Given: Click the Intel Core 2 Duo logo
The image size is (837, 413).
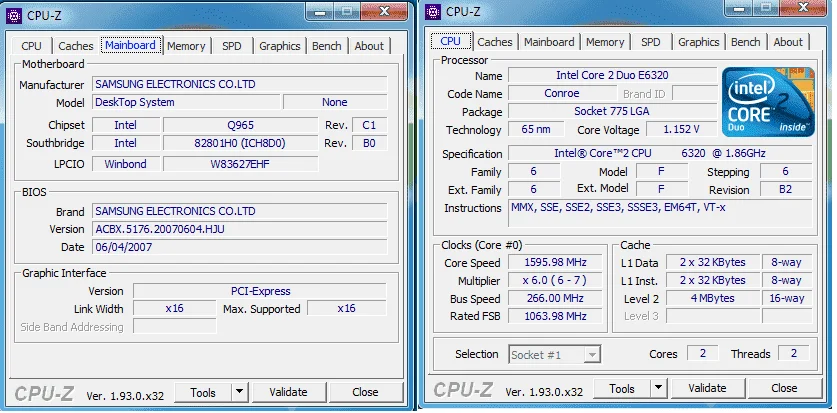Looking at the screenshot, I should coord(768,101).
